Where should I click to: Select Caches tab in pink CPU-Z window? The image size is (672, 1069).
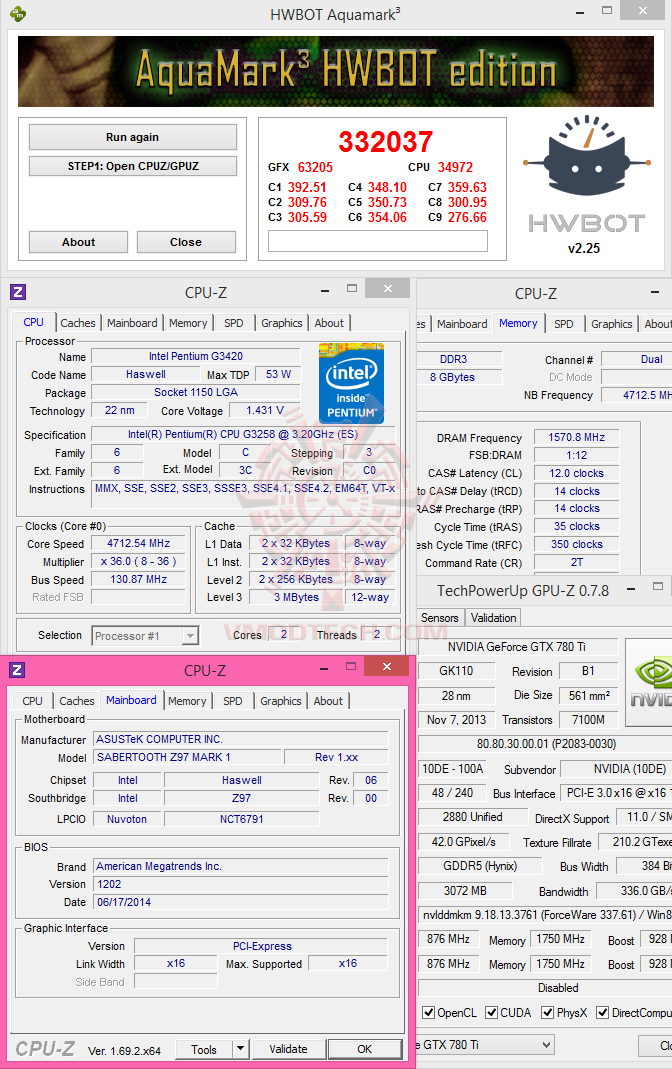coord(76,701)
